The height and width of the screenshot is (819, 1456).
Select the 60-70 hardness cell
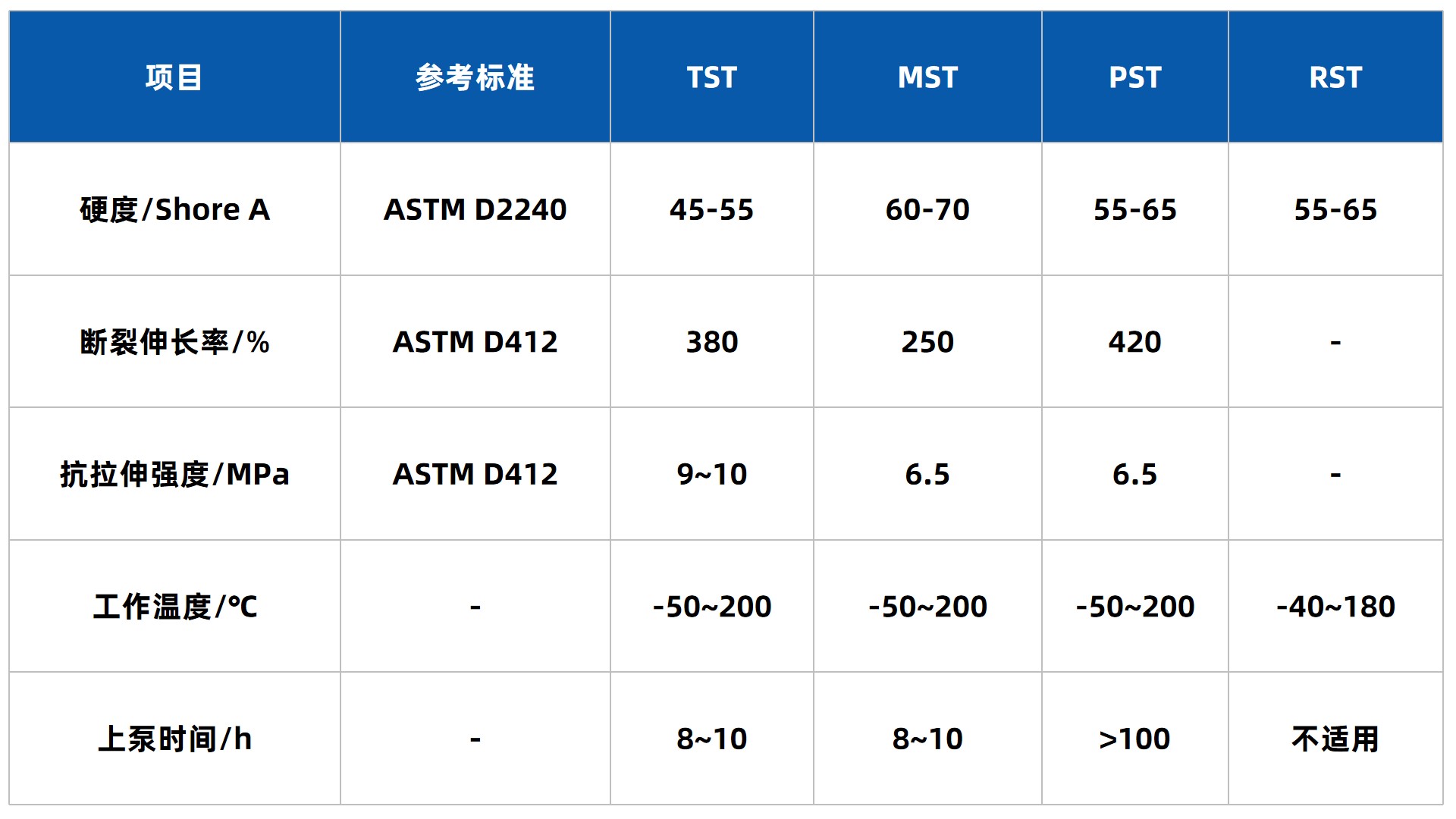pos(927,209)
